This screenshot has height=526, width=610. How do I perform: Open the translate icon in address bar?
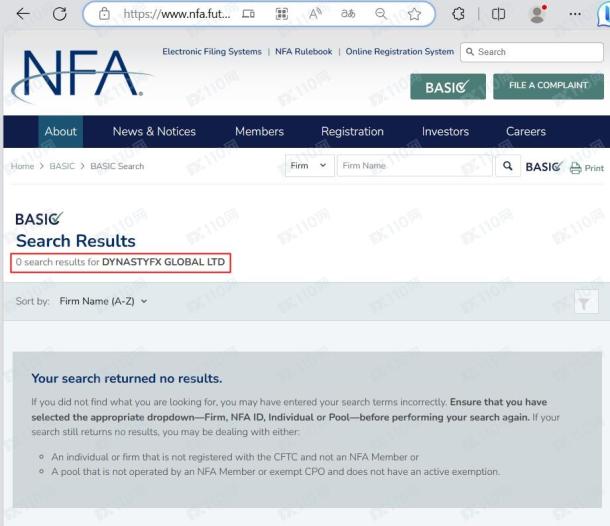tap(348, 14)
